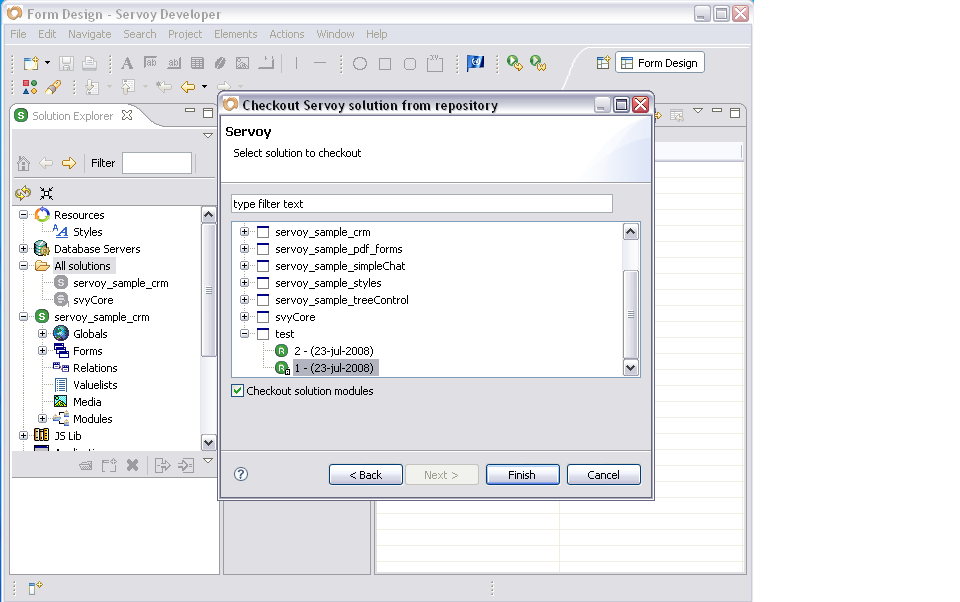960x602 pixels.
Task: Open the Navigate menu
Action: [89, 34]
